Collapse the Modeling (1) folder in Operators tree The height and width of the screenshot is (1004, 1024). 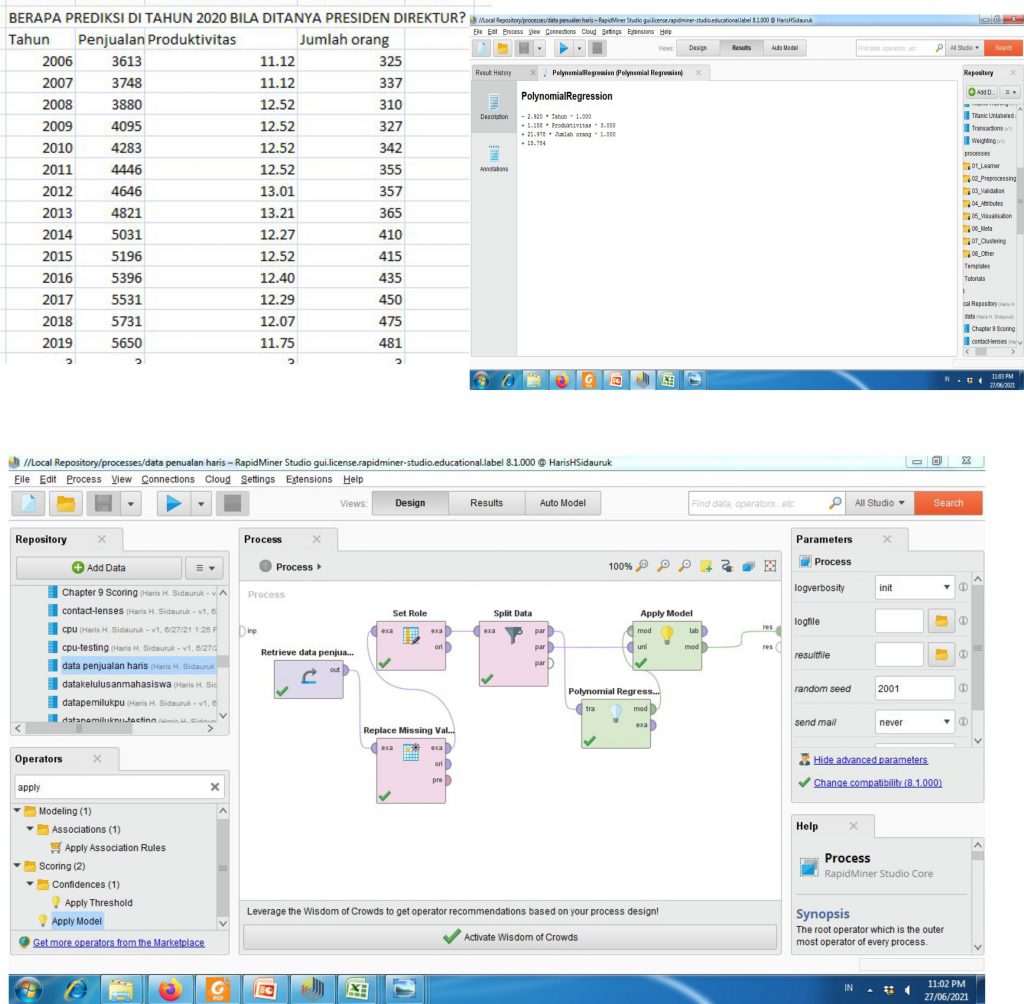(18, 811)
